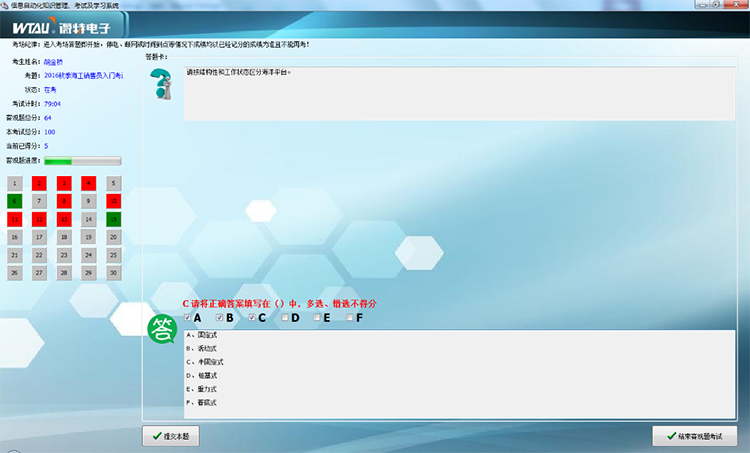Uncheck answer option B checkbox
The width and height of the screenshot is (750, 453).
pos(220,318)
